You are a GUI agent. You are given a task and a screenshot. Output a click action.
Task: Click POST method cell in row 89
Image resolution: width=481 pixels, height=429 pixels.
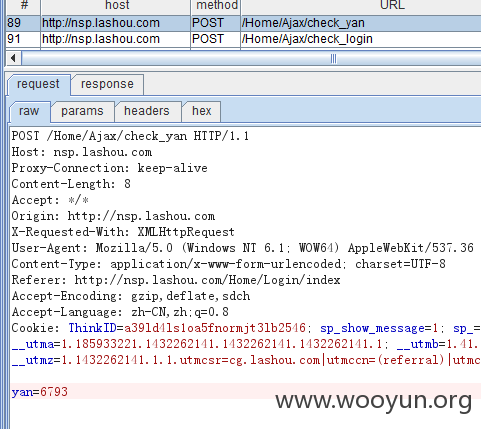tap(216, 23)
